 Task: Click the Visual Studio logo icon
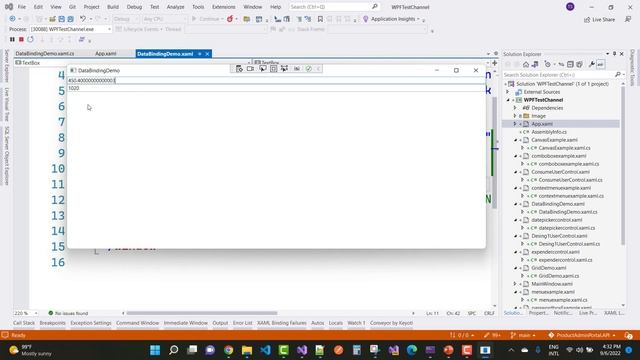coord(9,7)
